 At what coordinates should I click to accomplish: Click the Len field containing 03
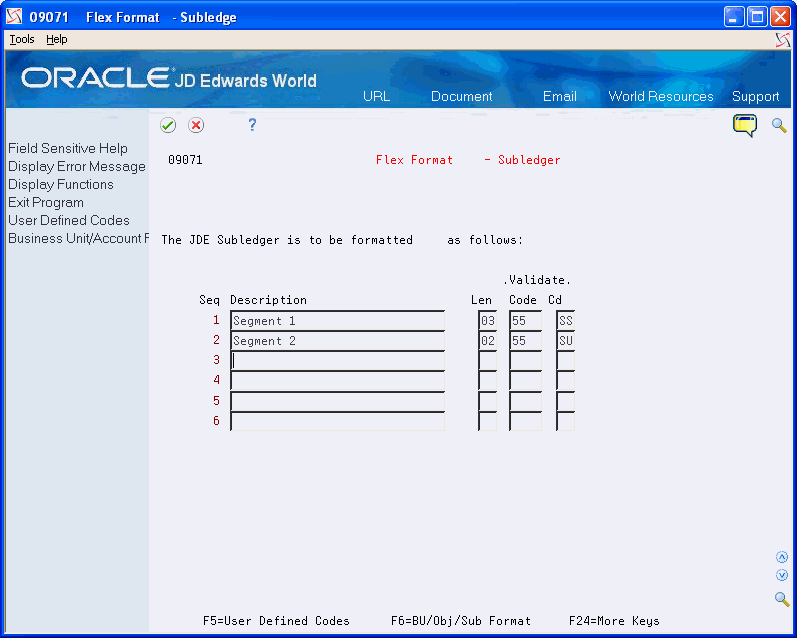pos(487,321)
